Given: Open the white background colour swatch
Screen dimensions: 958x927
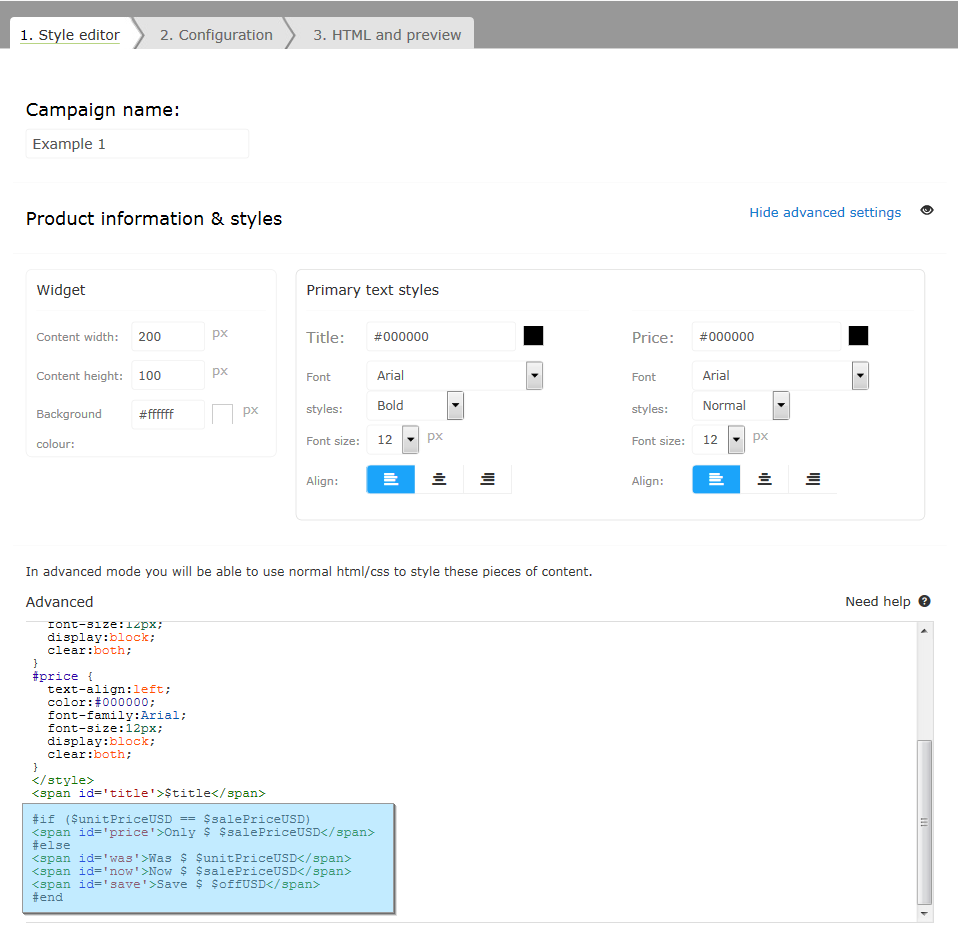Looking at the screenshot, I should coord(222,414).
